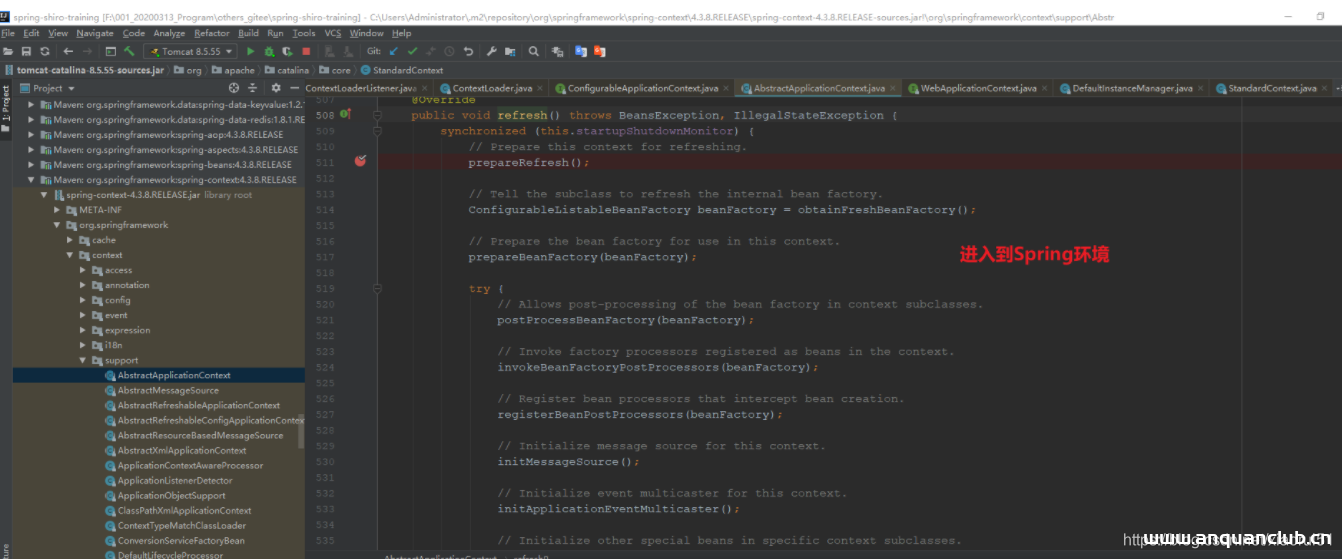Toggle code fold marker at line 519
This screenshot has width=1342, height=559.
point(376,288)
